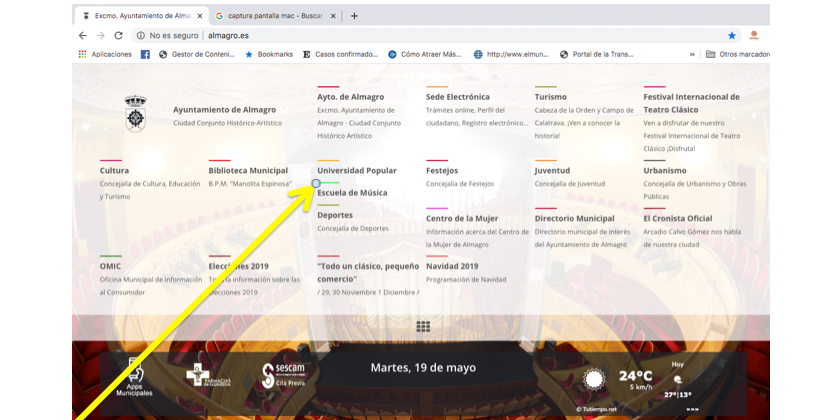This screenshot has width=840, height=420.
Task: Click the Ayuntamiento de Almagro coat of arms
Action: tap(133, 112)
